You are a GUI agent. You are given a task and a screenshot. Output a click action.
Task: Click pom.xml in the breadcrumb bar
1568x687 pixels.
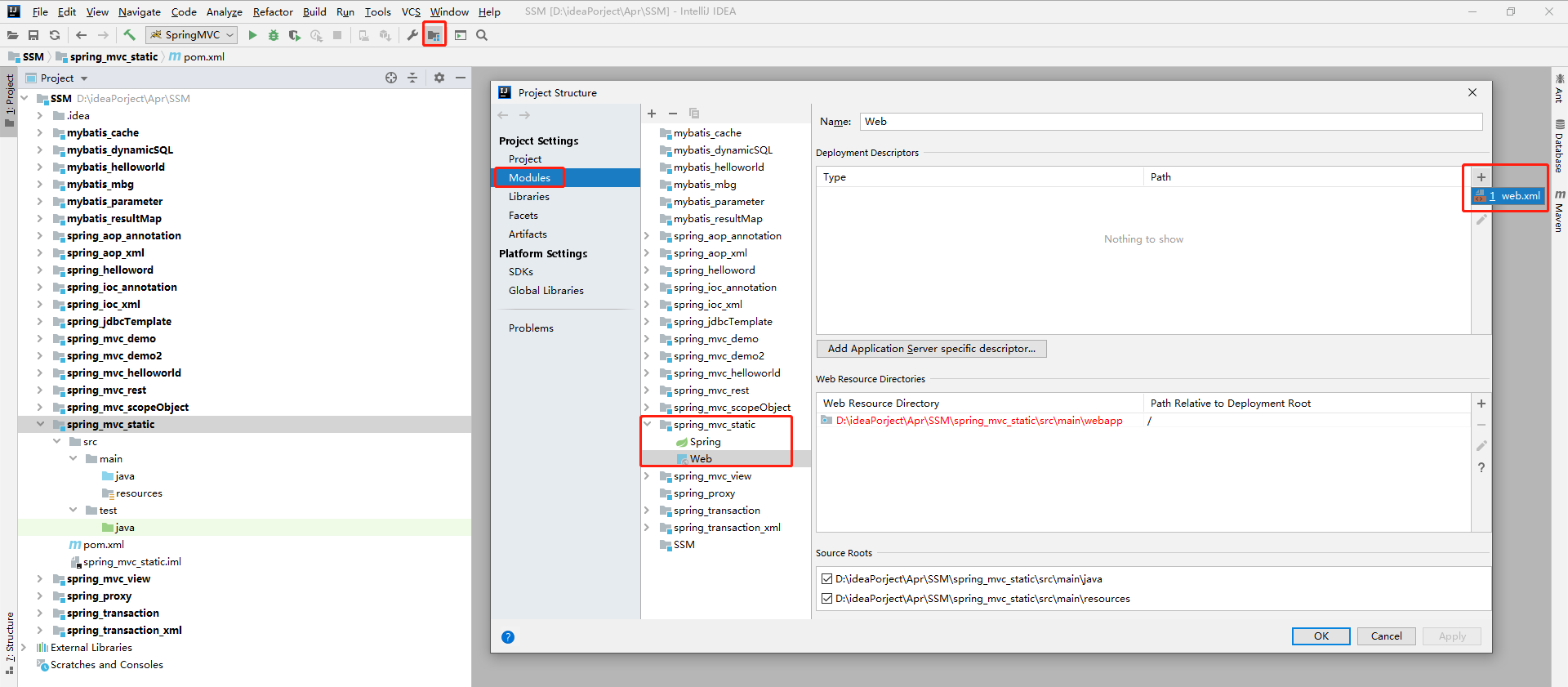204,57
